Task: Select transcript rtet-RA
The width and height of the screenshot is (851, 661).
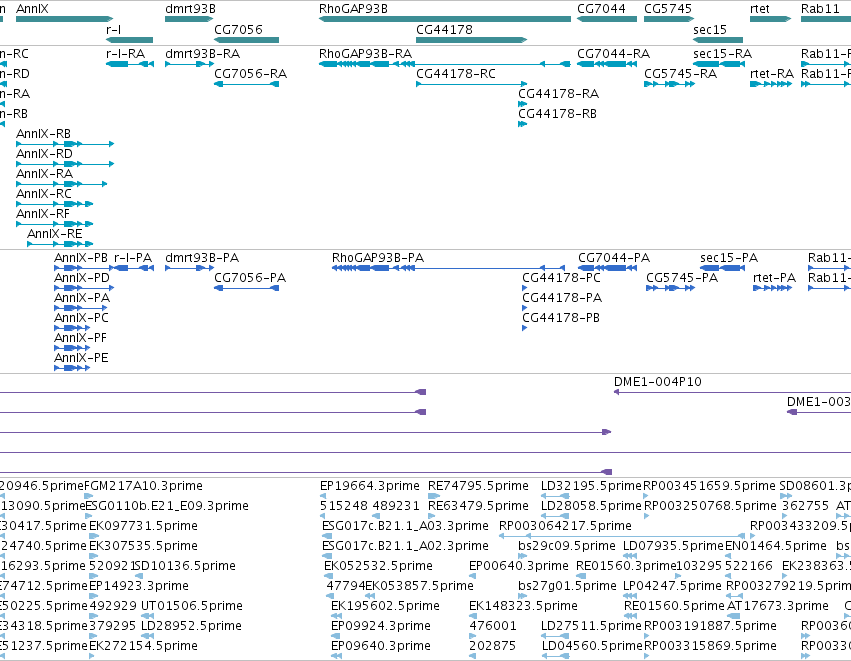Action: (x=771, y=84)
